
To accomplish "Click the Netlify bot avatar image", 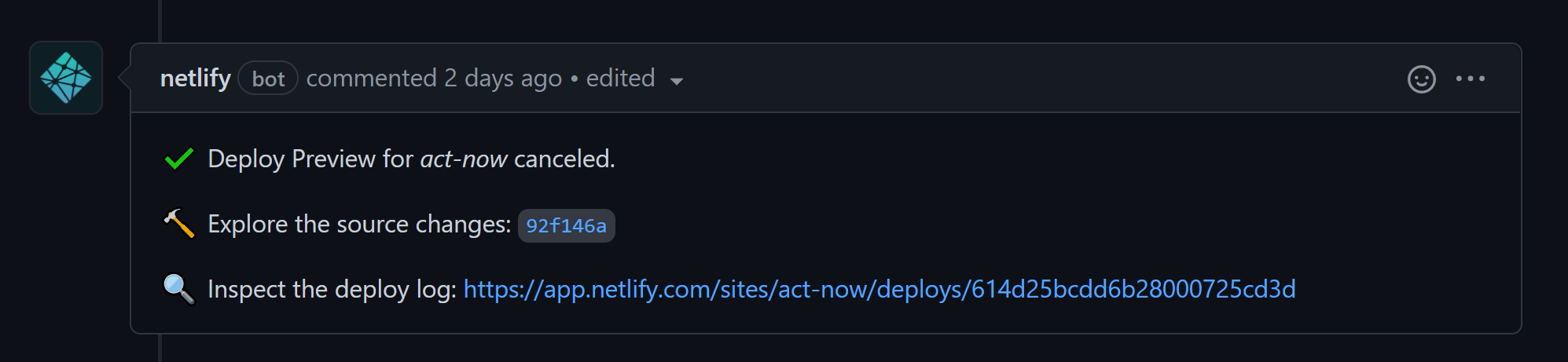I will pyautogui.click(x=66, y=78).
